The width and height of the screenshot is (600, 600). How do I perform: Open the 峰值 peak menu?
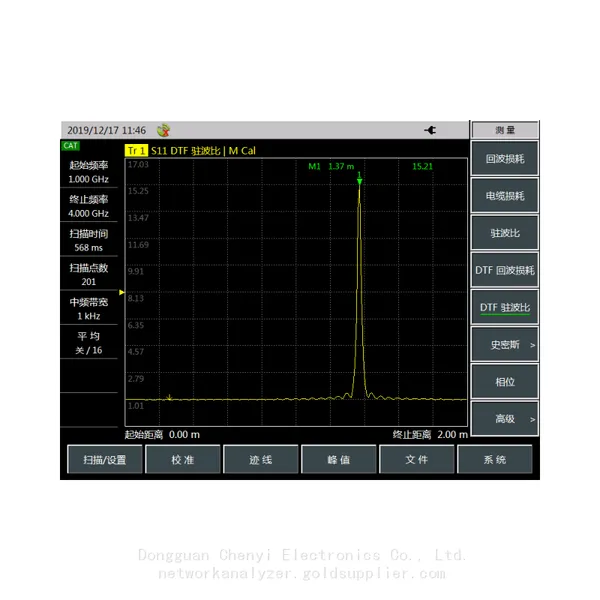tap(339, 459)
